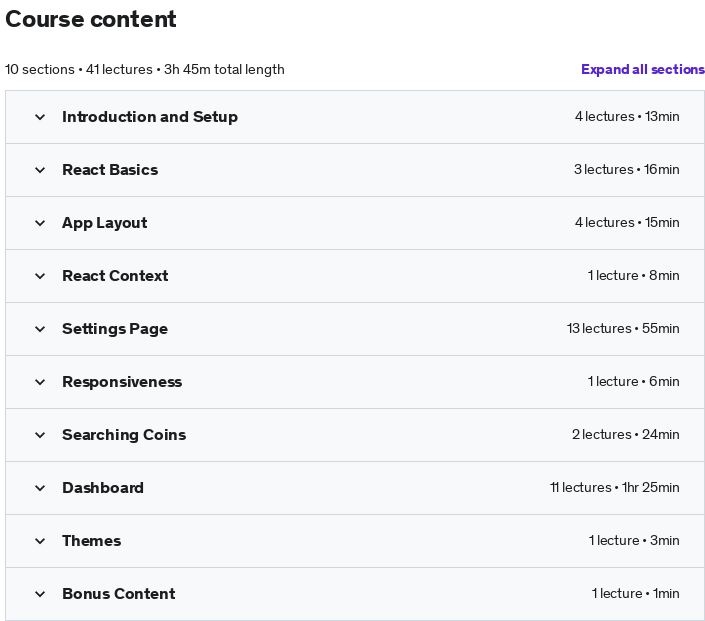Expand the Dashboard section chevron

[40, 488]
